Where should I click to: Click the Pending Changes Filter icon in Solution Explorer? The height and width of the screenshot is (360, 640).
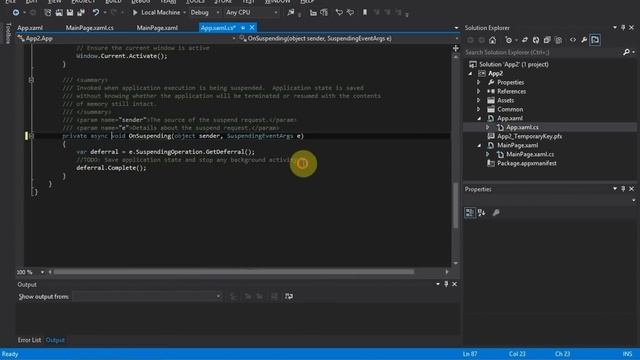pyautogui.click(x=509, y=40)
